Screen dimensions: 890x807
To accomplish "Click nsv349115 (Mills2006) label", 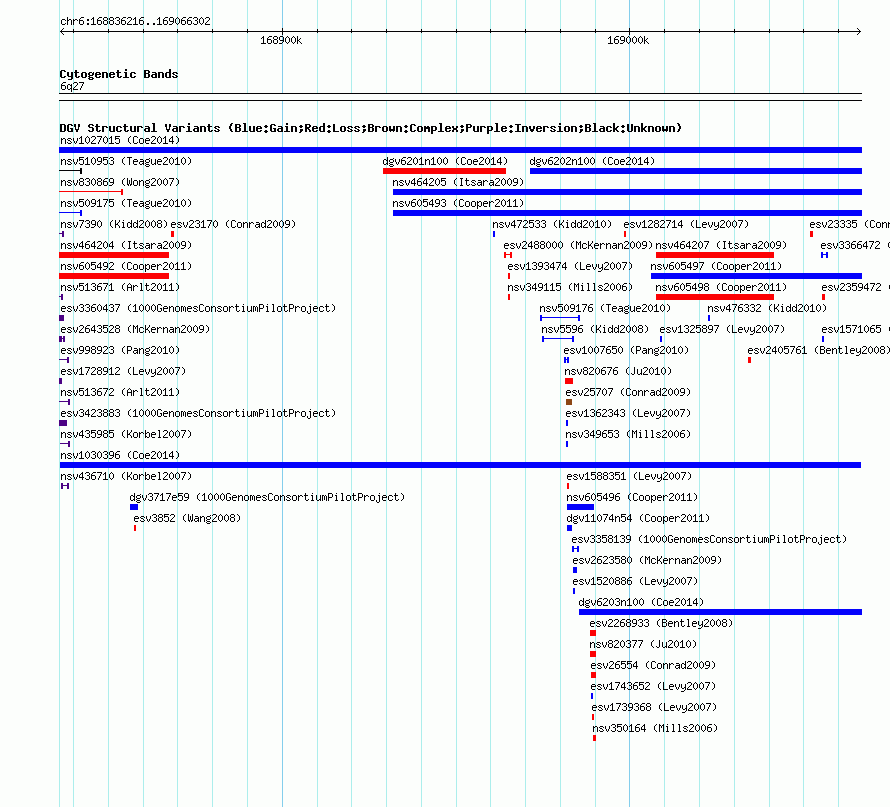I will click(x=570, y=287).
